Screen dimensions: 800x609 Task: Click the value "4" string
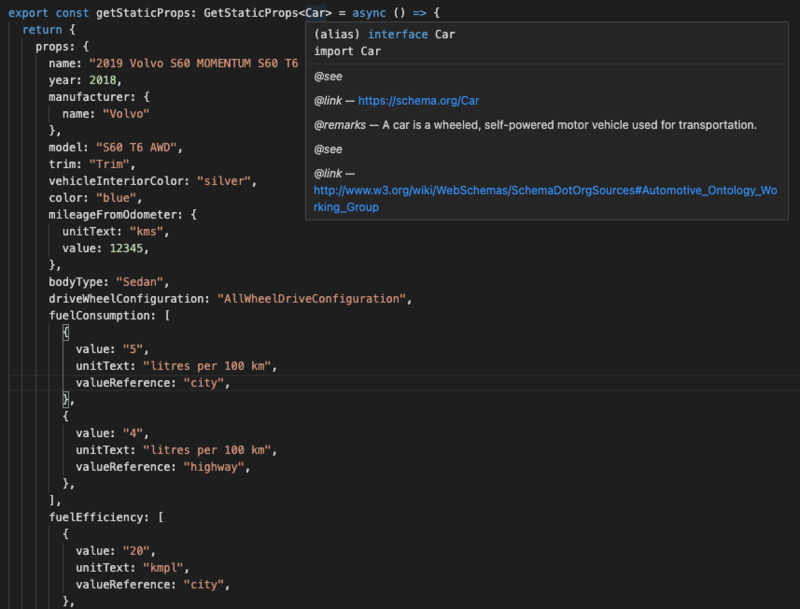[x=133, y=434]
